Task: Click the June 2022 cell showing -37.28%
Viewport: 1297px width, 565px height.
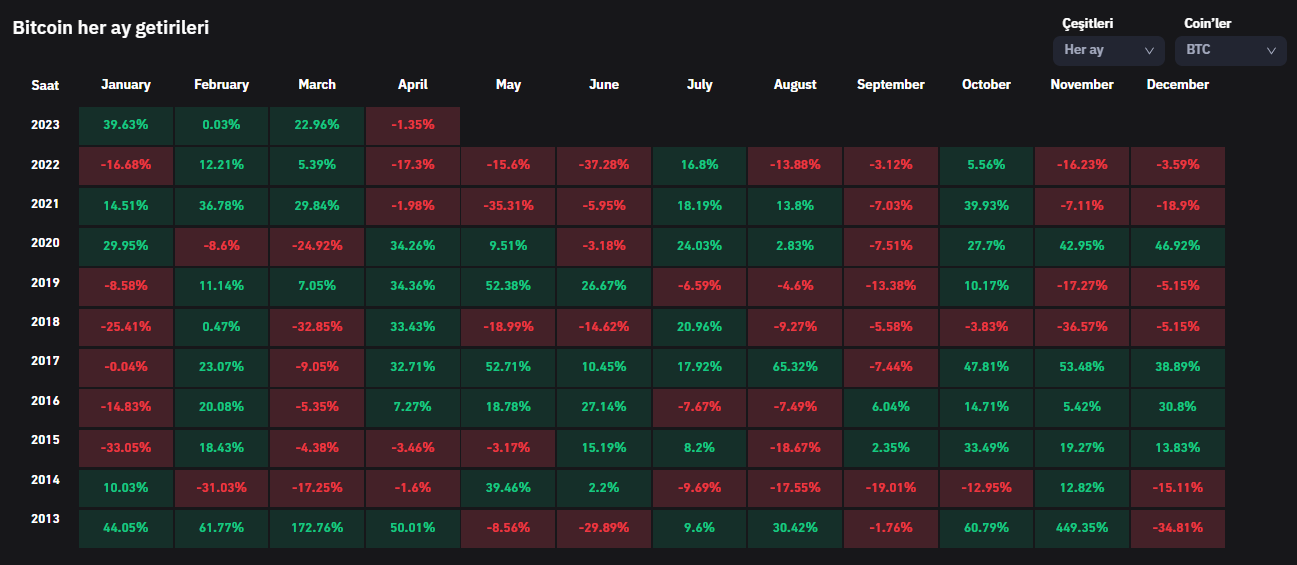Action: [604, 164]
